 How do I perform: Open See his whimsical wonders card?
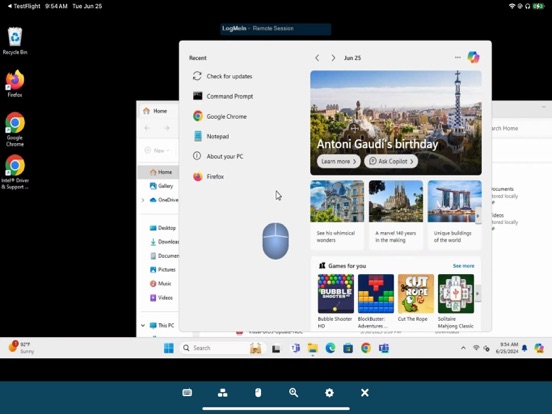coord(337,215)
